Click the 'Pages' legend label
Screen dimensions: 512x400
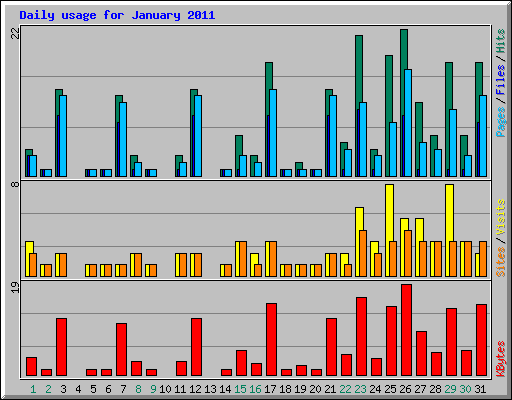(501, 122)
